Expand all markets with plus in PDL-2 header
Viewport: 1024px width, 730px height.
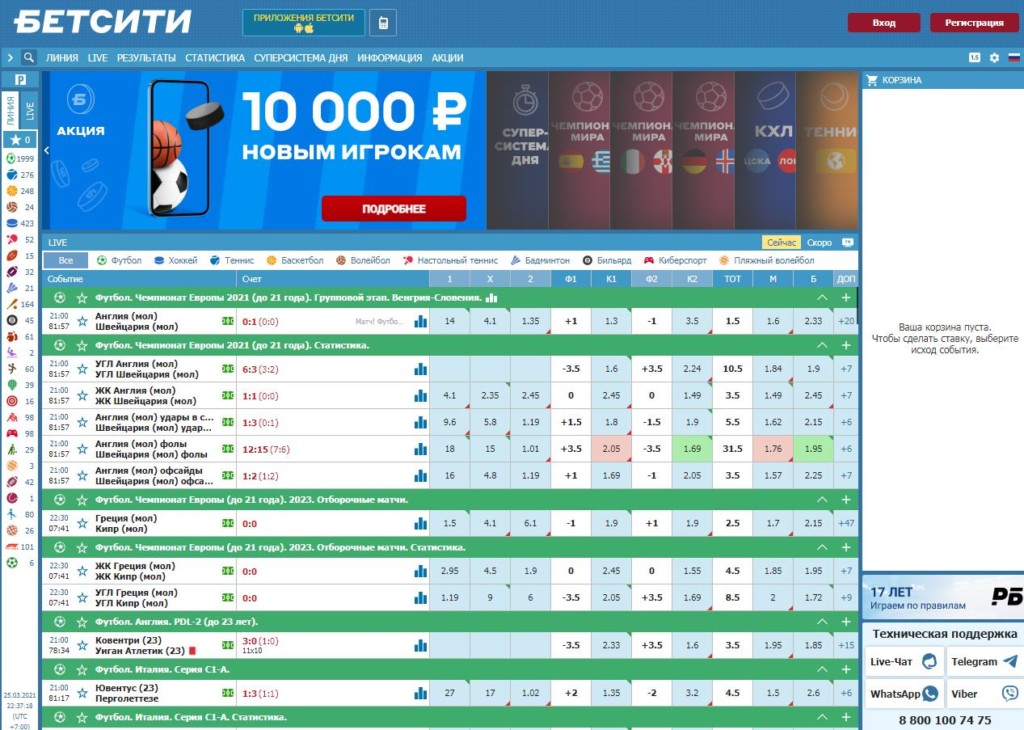coord(846,622)
